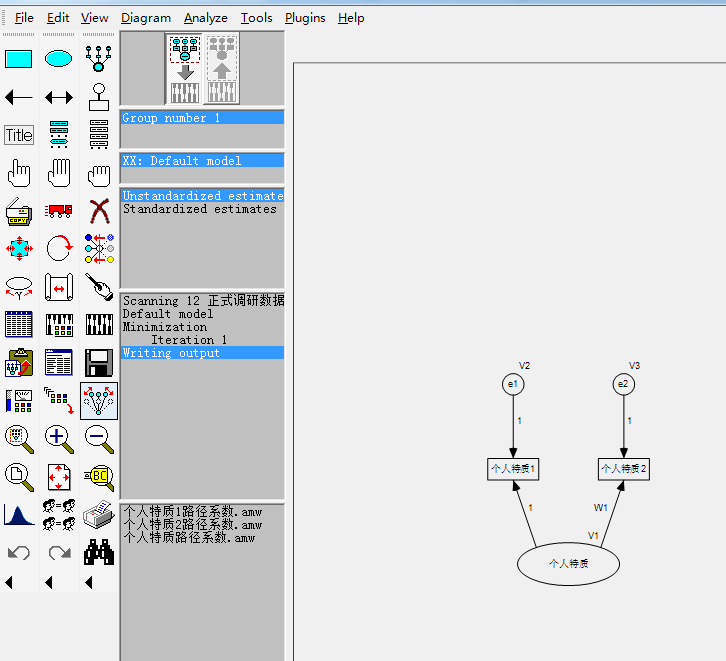Select the draw path single-headed arrow tool

tap(19, 98)
